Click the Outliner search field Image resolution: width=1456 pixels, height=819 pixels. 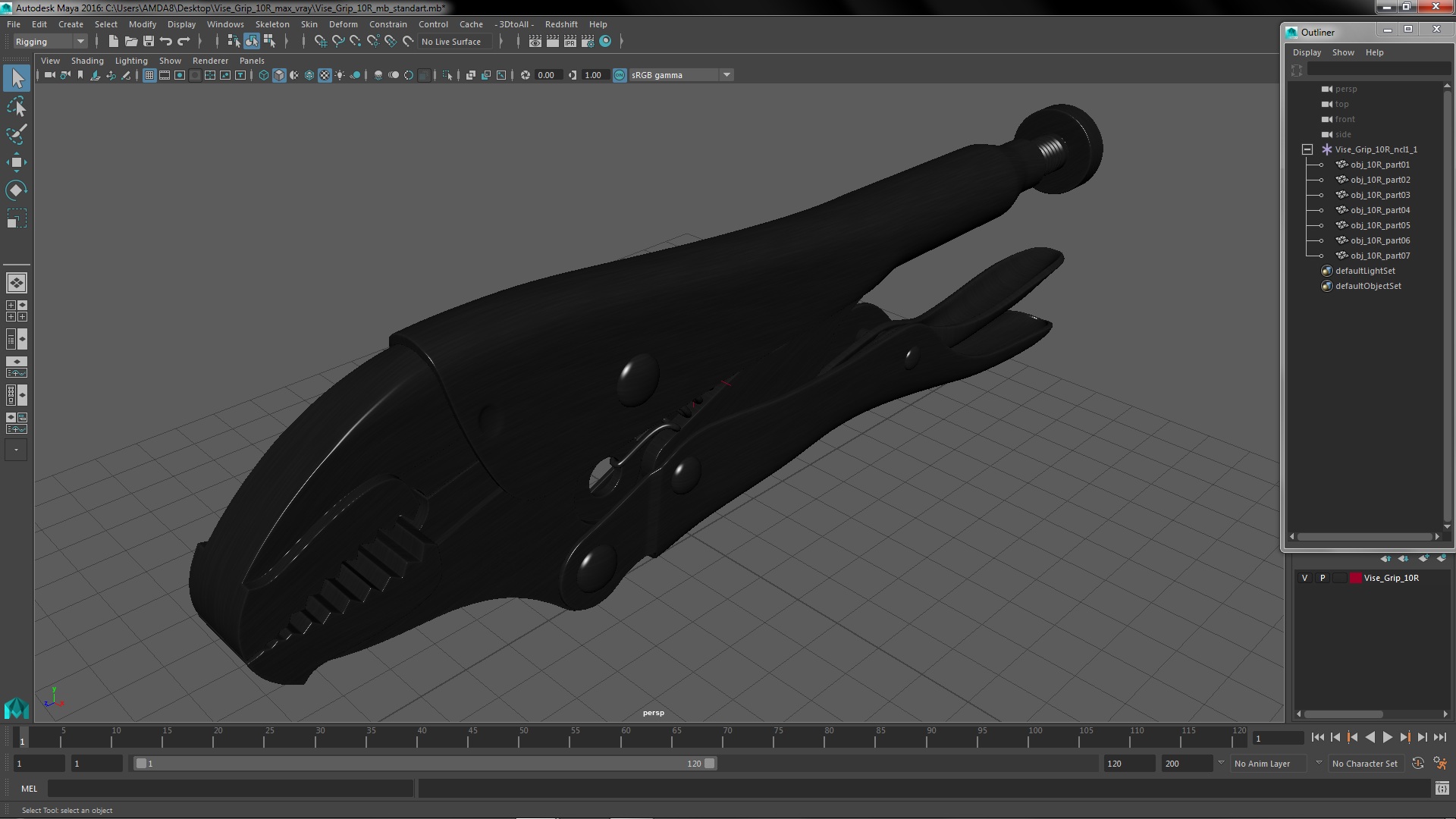(x=1378, y=70)
